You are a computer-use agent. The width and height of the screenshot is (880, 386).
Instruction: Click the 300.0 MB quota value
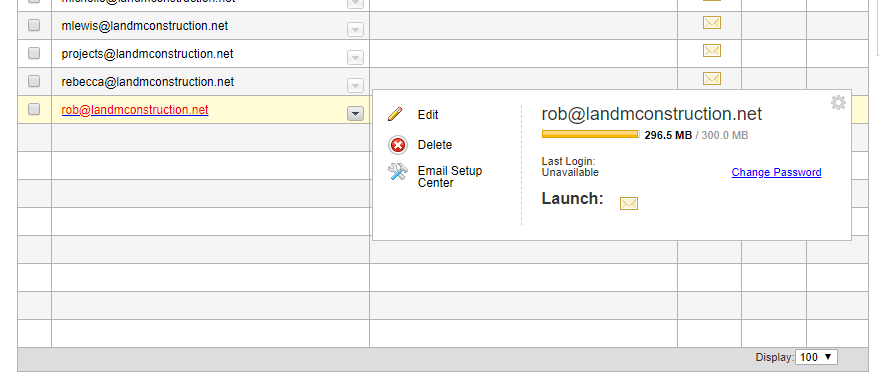point(725,135)
